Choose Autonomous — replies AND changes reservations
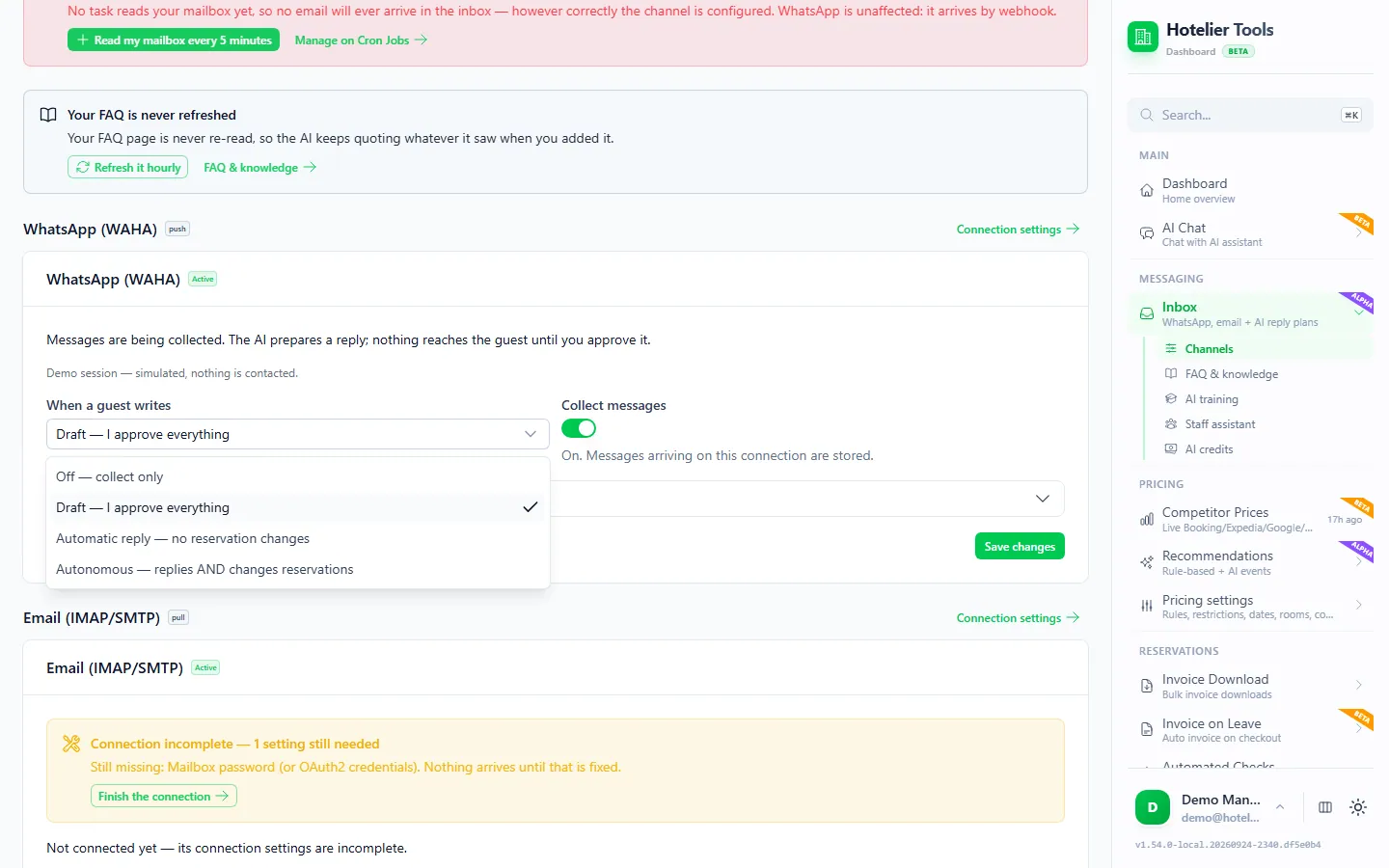Viewport: 1389px width, 868px height. pos(298,569)
